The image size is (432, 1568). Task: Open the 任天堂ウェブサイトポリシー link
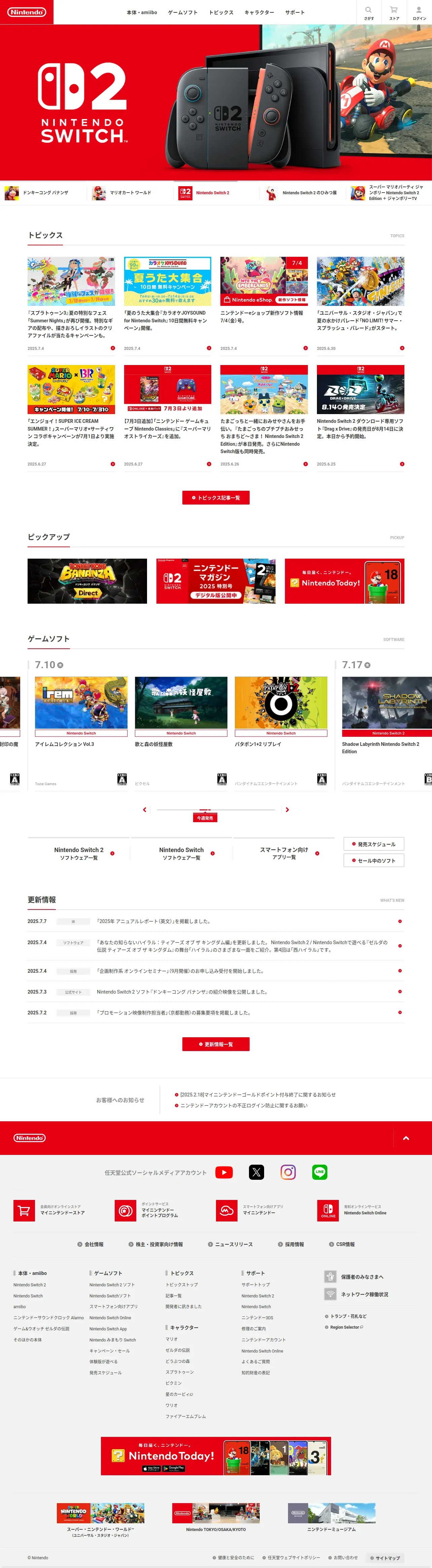click(291, 1558)
